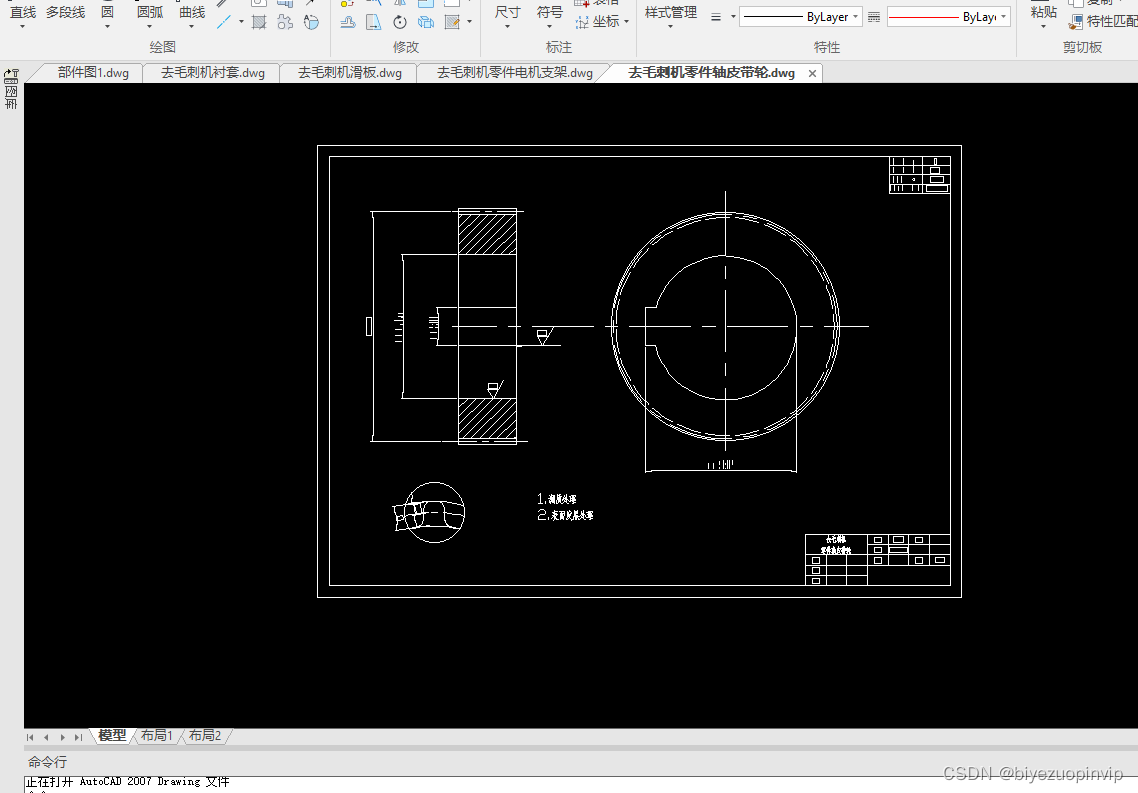Click the 命令行 command line label

click(x=47, y=762)
